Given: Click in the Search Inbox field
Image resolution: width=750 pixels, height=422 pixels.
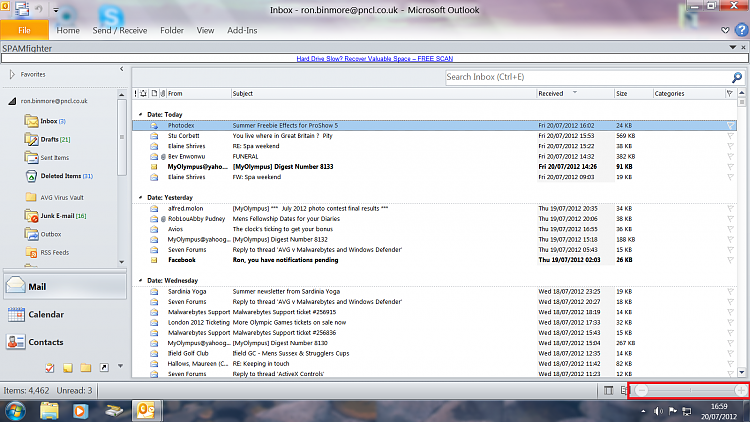Looking at the screenshot, I should (x=587, y=77).
